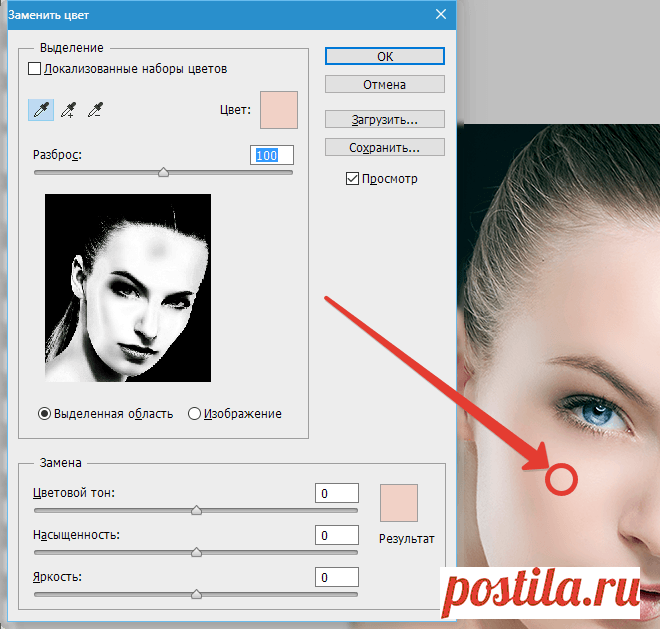Open the Загрузить... dialog

tap(385, 119)
